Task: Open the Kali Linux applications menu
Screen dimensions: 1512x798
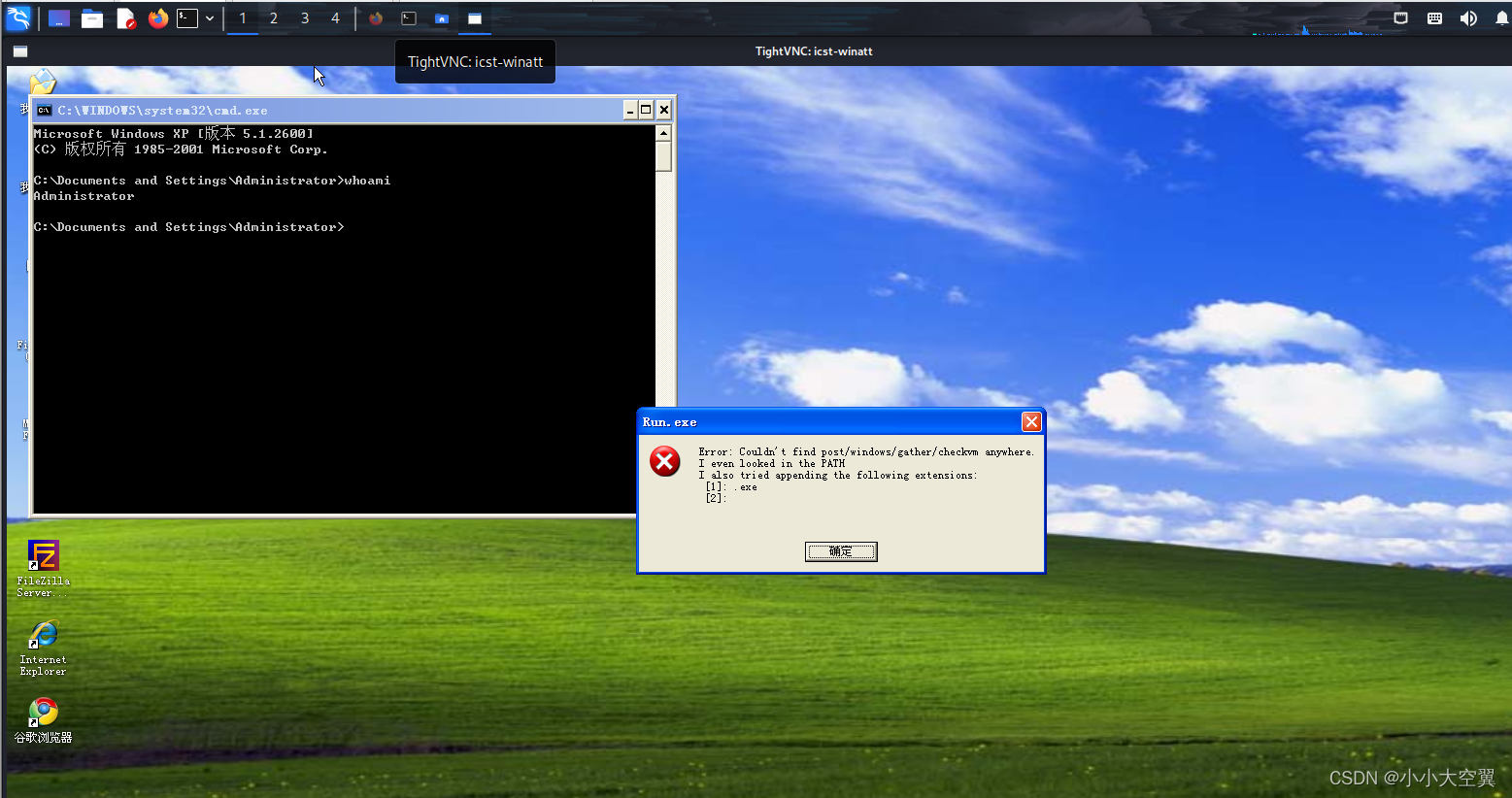Action: 18,17
